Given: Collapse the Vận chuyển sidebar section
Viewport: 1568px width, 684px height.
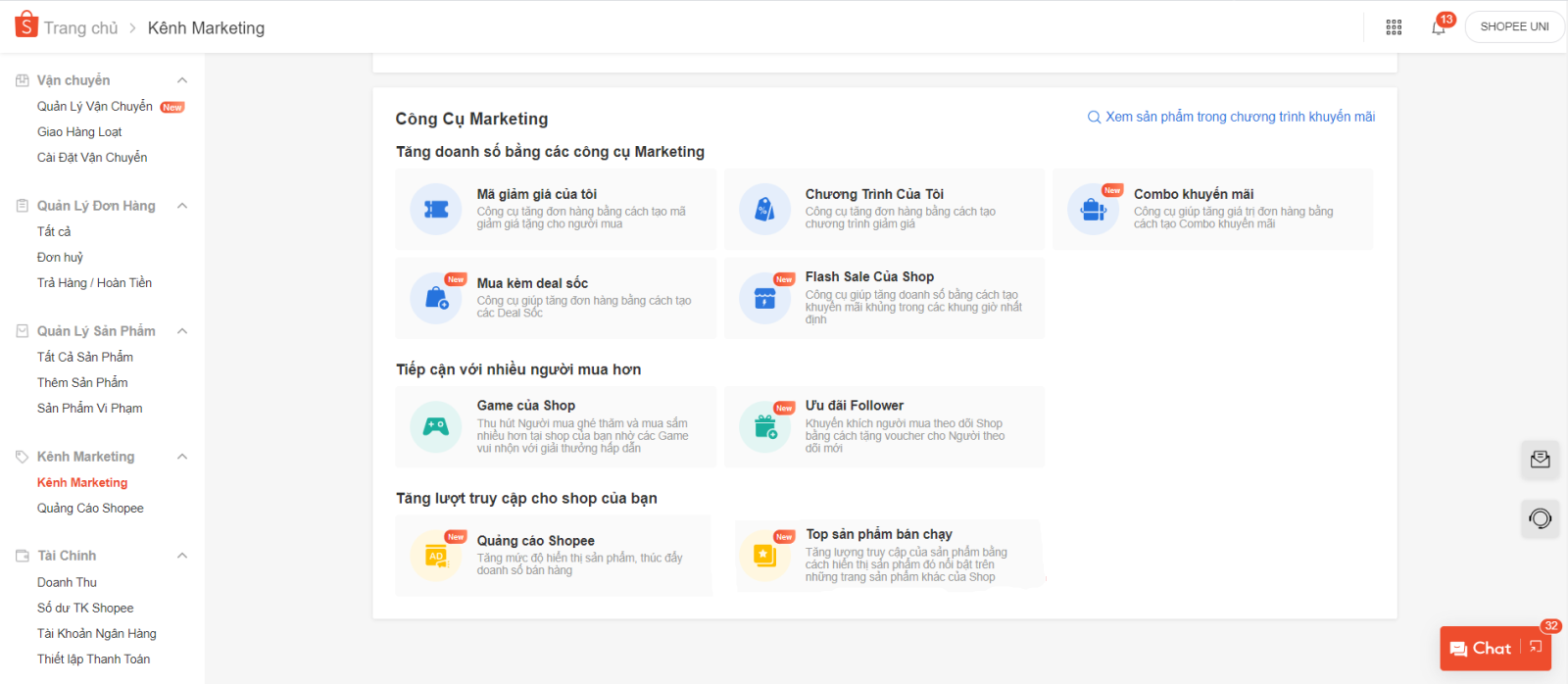Looking at the screenshot, I should [182, 80].
